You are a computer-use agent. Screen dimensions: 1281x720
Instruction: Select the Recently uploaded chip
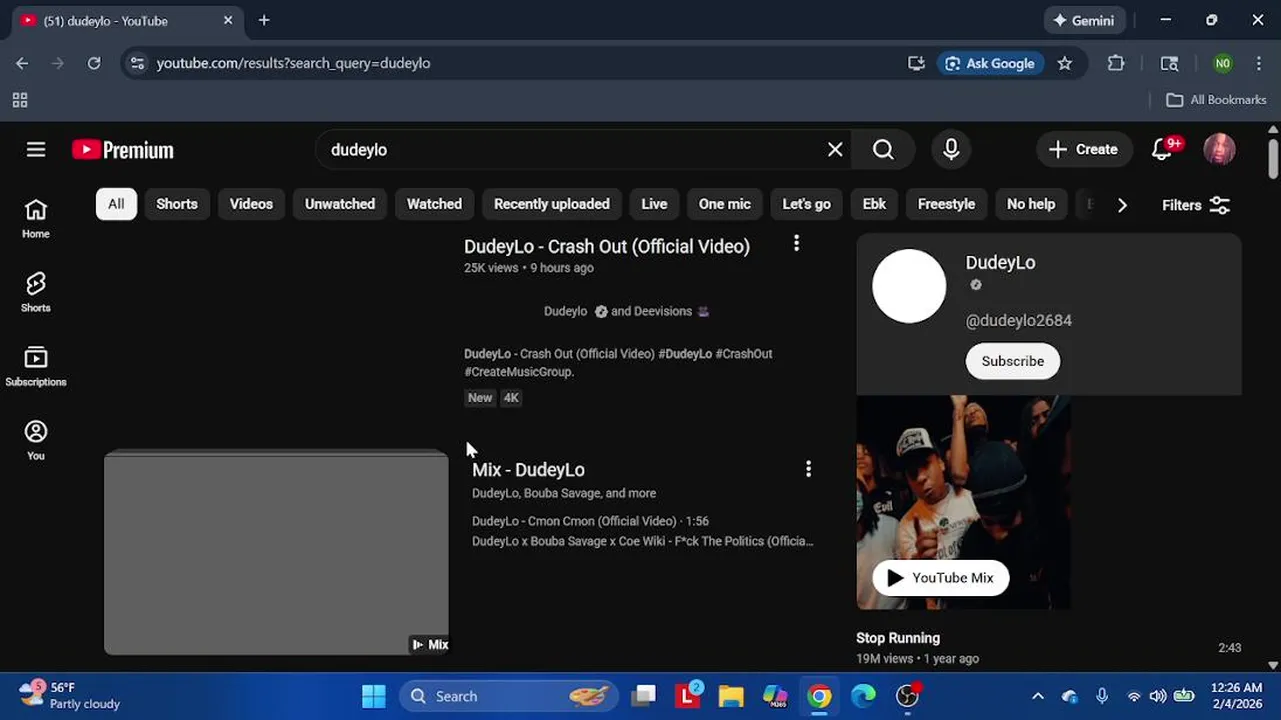tap(552, 204)
